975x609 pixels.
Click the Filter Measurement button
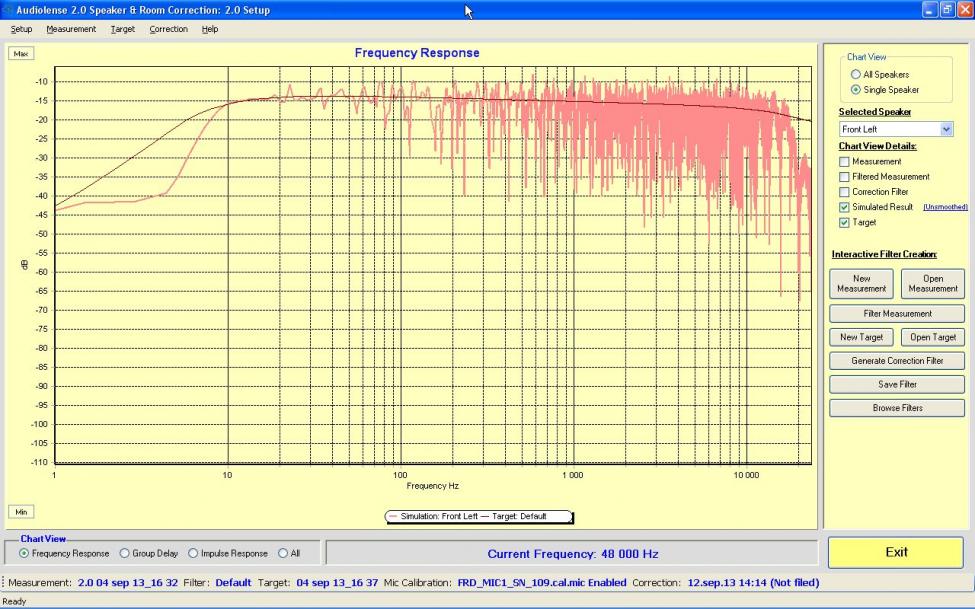point(897,314)
